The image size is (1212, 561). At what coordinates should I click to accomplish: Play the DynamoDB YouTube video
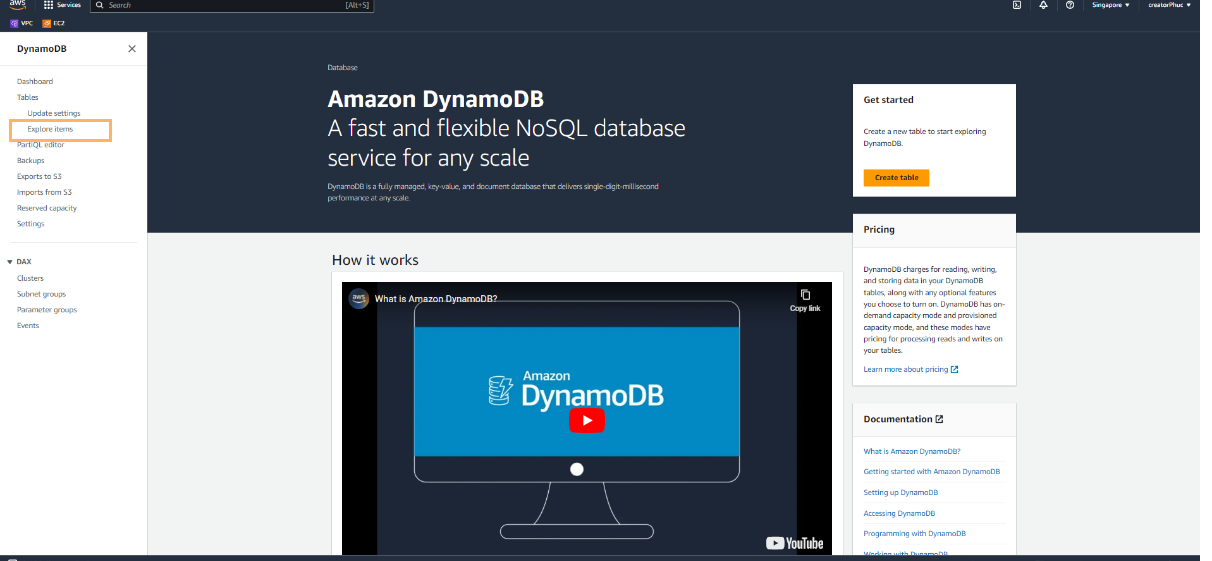click(x=587, y=420)
